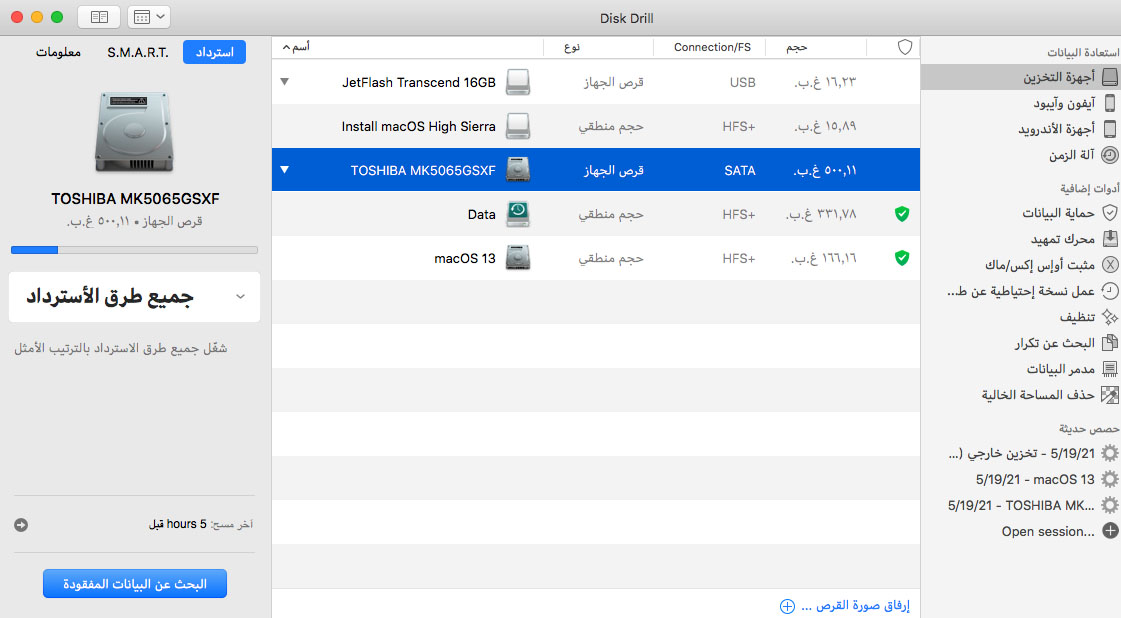
Task: Sort by the نوع type column header
Action: tap(571, 47)
